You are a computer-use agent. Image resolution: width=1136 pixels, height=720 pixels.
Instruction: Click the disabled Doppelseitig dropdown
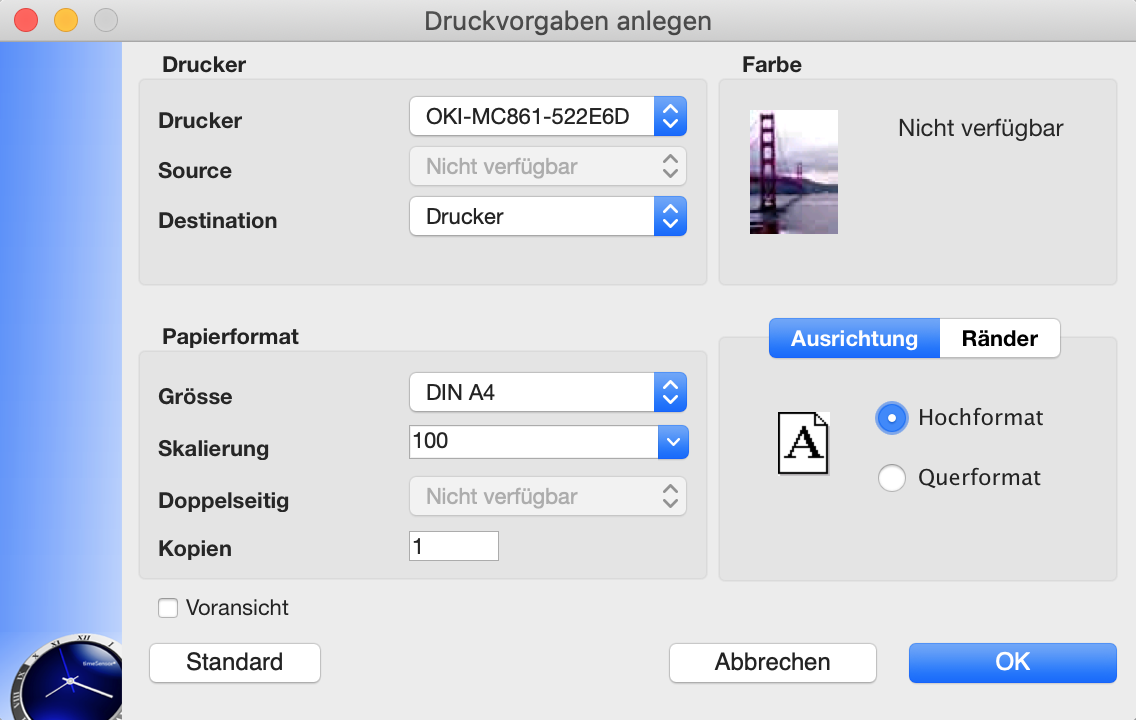548,496
